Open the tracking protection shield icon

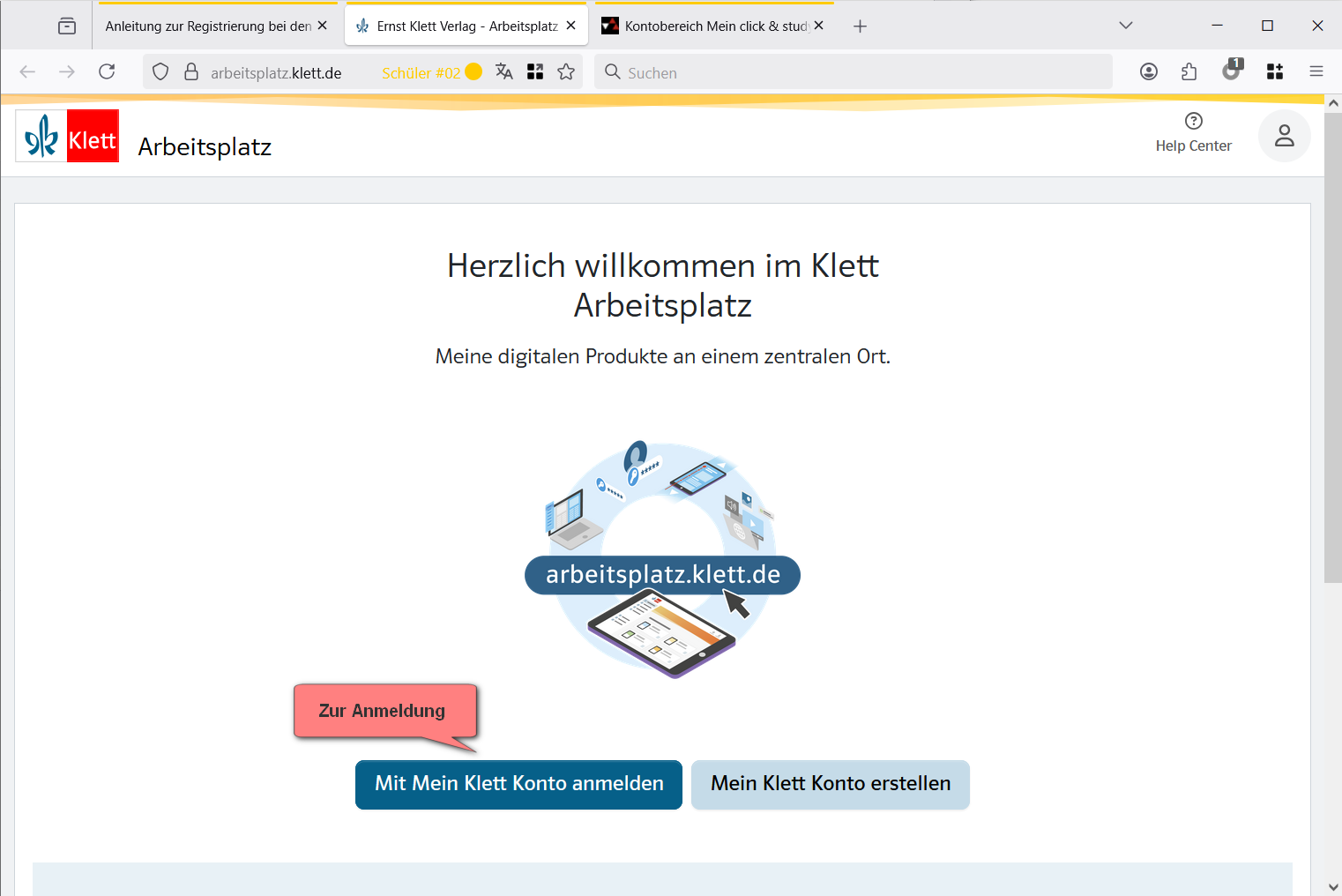point(160,72)
